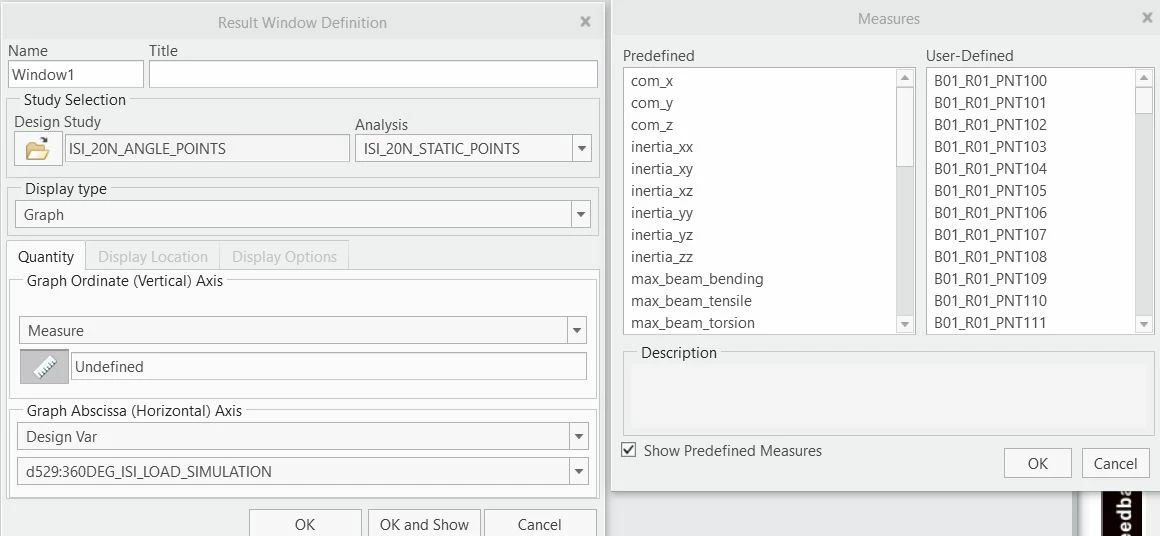Expand the Design Var abscissa dropdown
This screenshot has height=536, width=1160.
click(579, 437)
